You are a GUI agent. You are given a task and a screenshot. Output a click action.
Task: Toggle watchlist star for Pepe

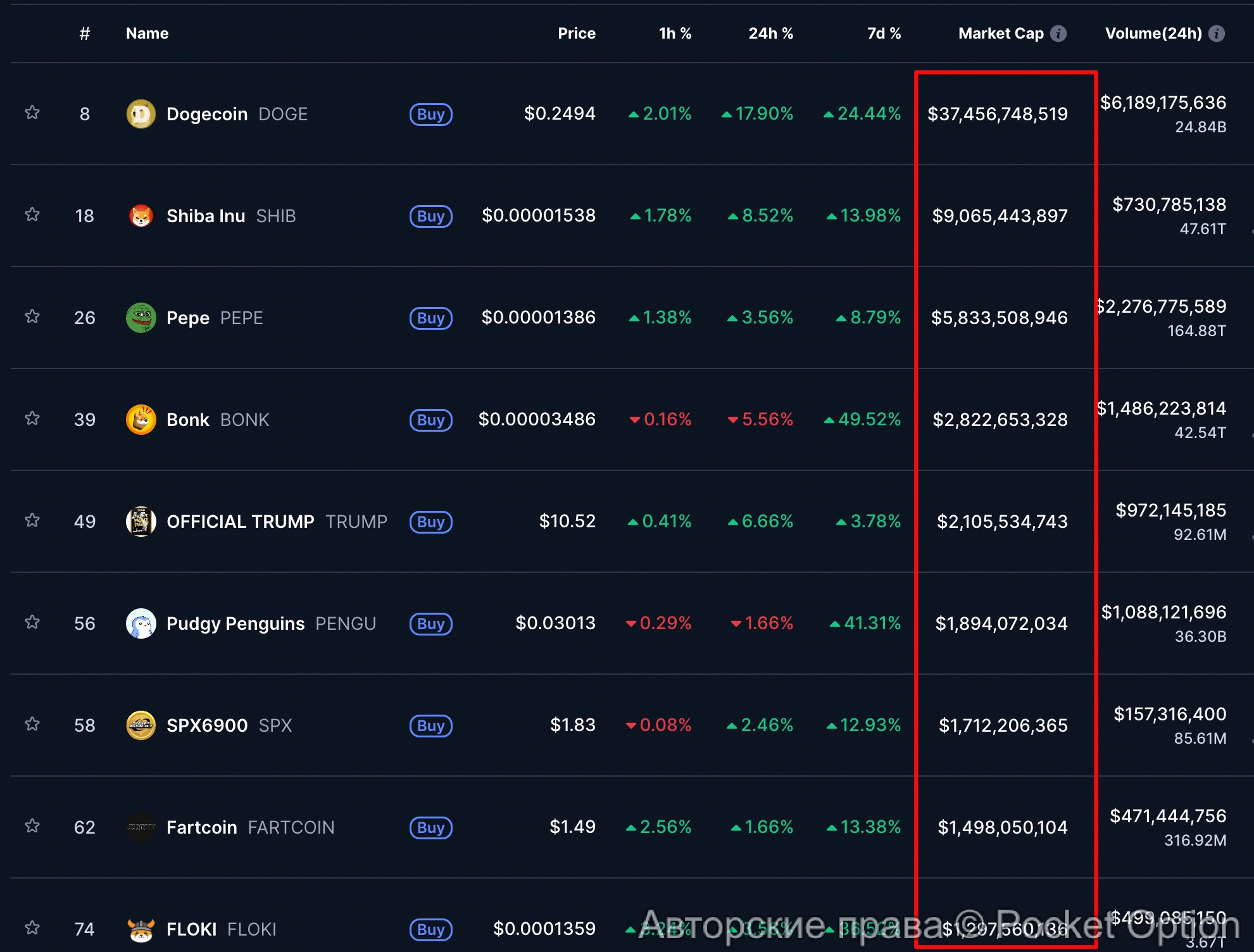[32, 316]
